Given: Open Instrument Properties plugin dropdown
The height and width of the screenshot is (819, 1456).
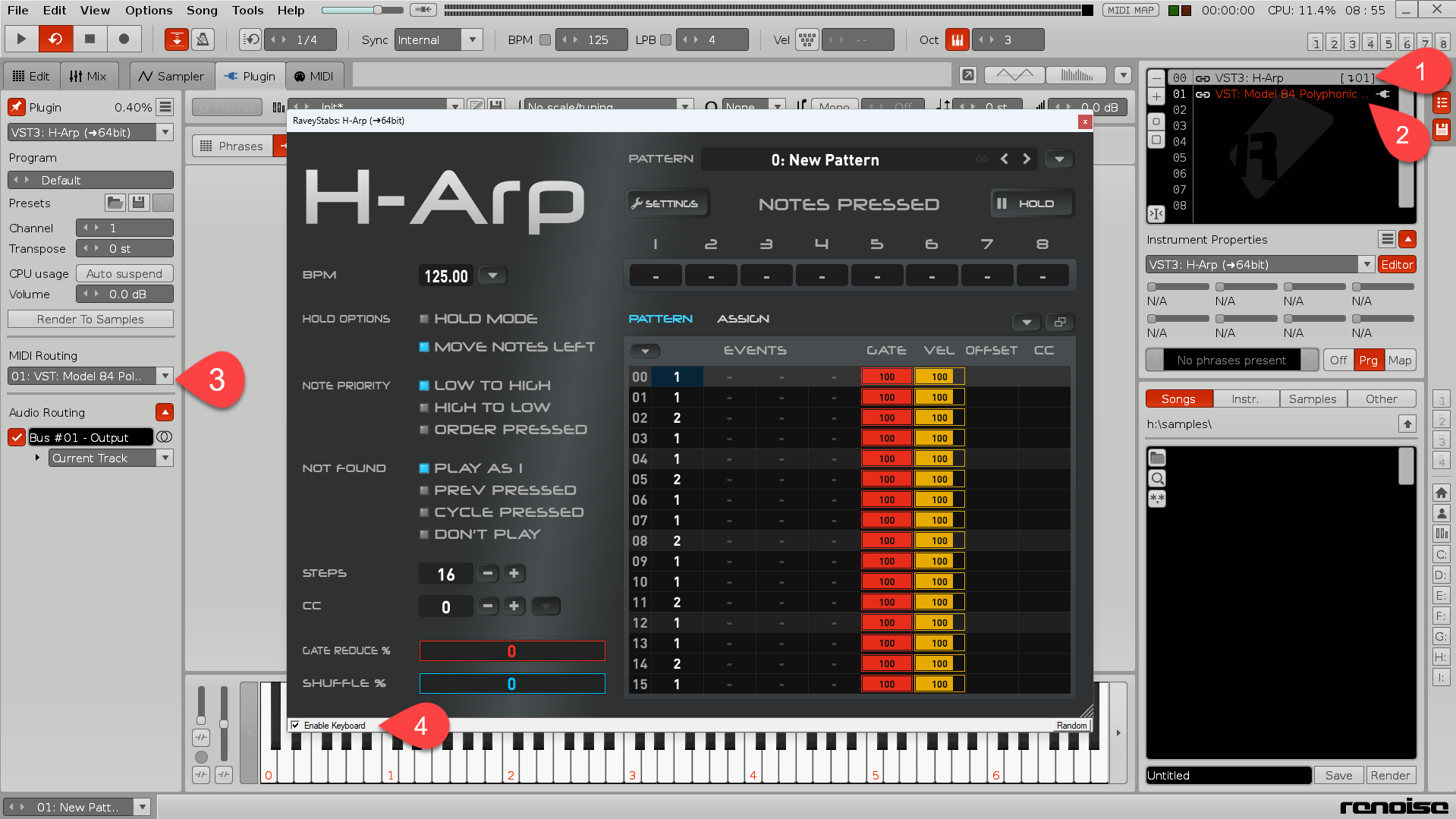Looking at the screenshot, I should tap(1366, 264).
